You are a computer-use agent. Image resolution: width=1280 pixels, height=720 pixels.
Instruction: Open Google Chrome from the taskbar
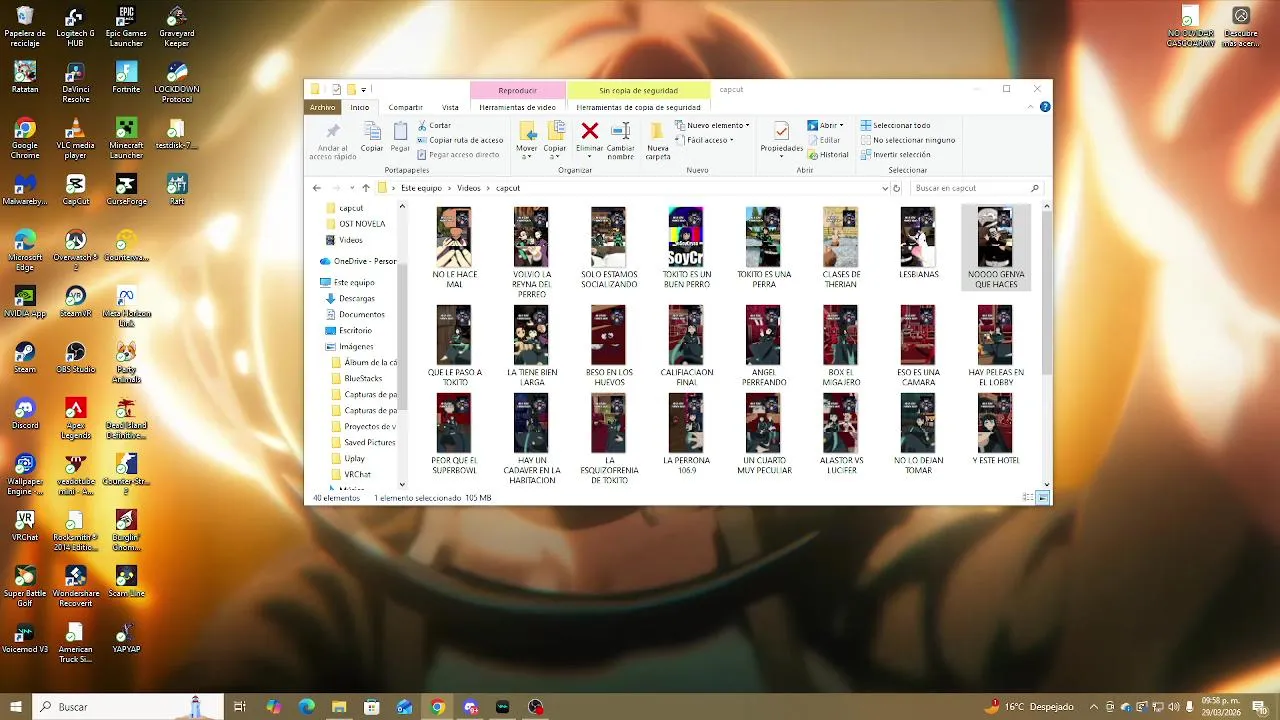coord(437,707)
